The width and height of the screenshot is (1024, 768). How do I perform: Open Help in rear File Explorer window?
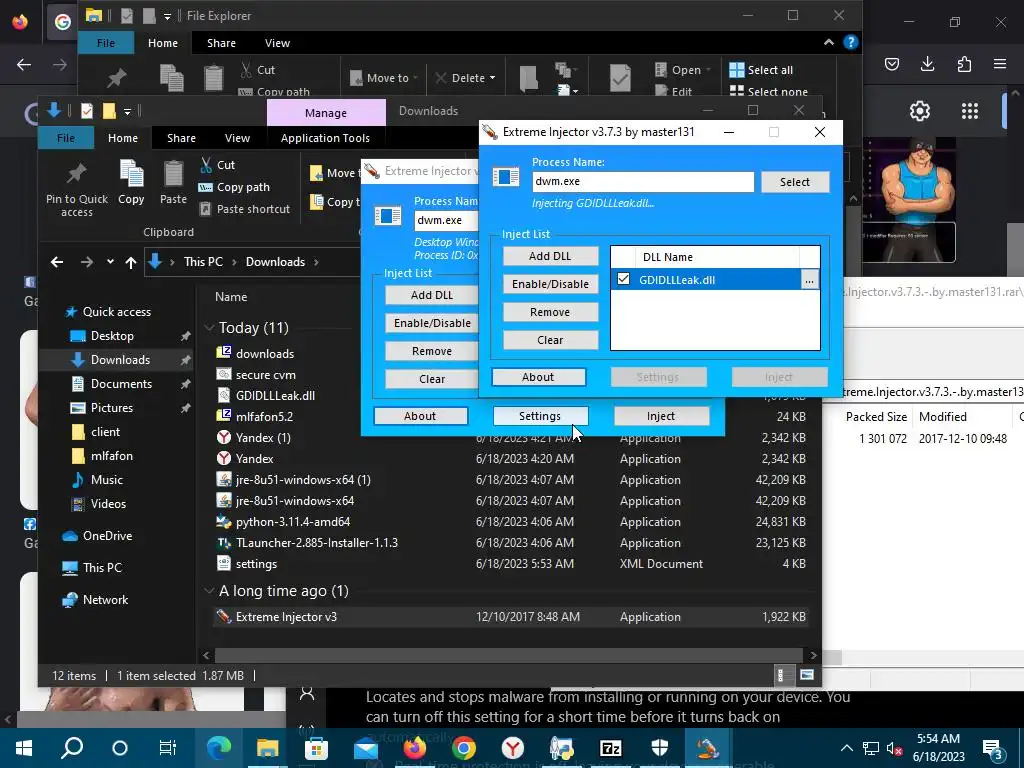point(850,42)
